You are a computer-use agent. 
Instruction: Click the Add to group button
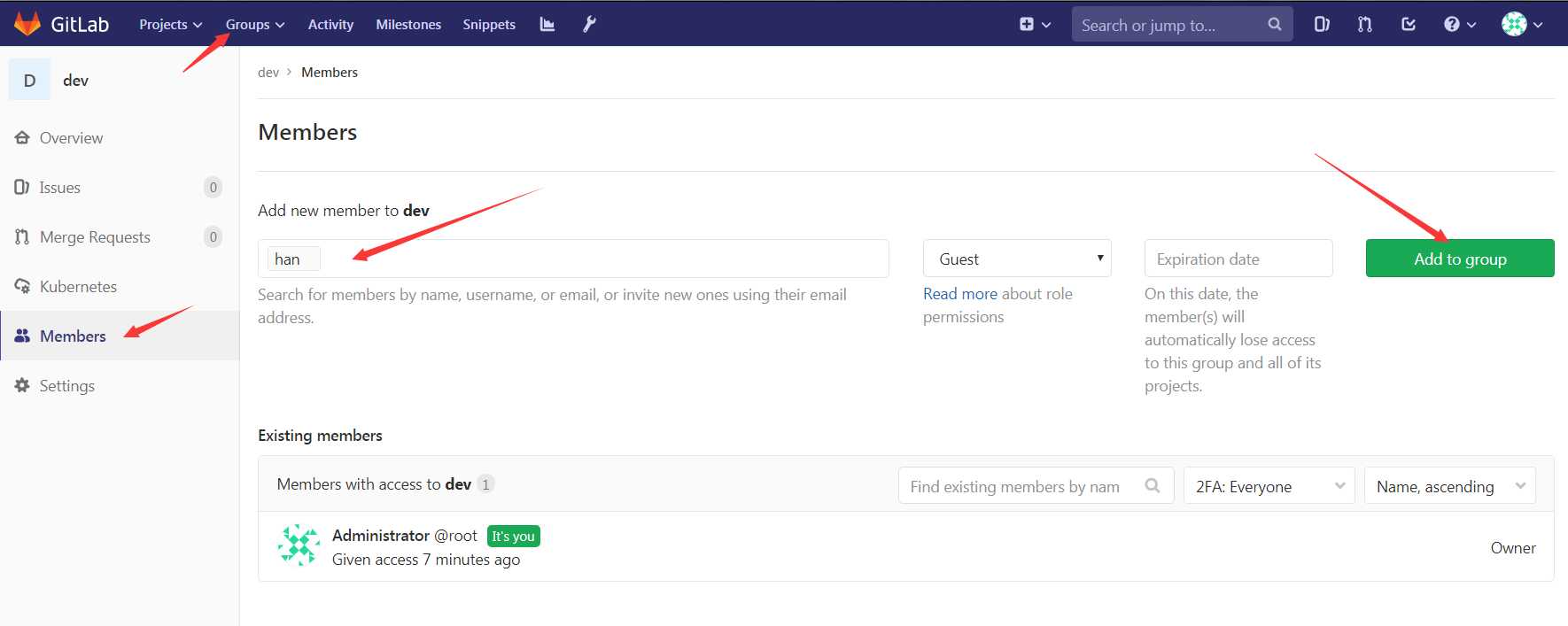pos(1460,259)
